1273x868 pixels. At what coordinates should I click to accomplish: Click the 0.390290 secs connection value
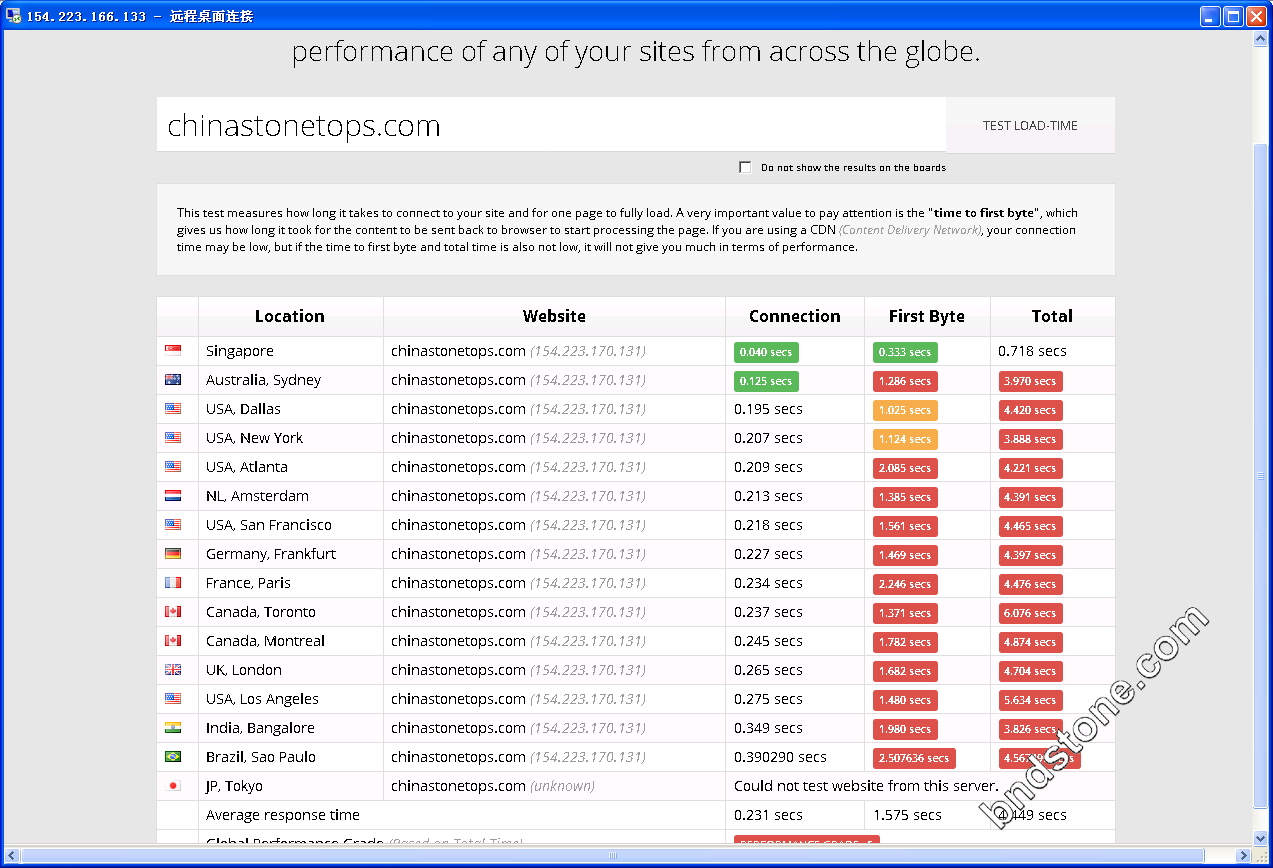point(780,757)
